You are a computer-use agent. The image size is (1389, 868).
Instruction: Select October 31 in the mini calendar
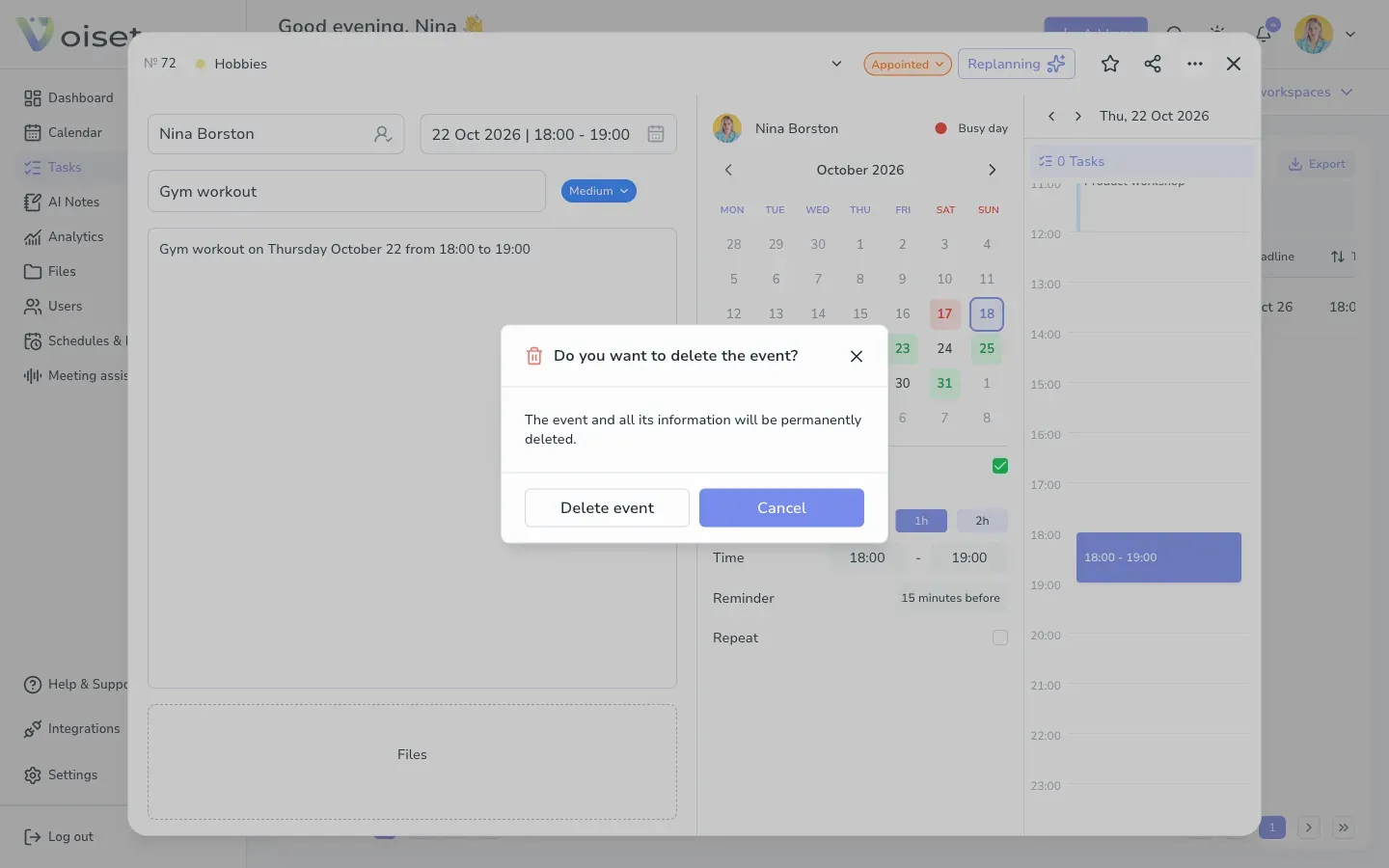coord(944,383)
